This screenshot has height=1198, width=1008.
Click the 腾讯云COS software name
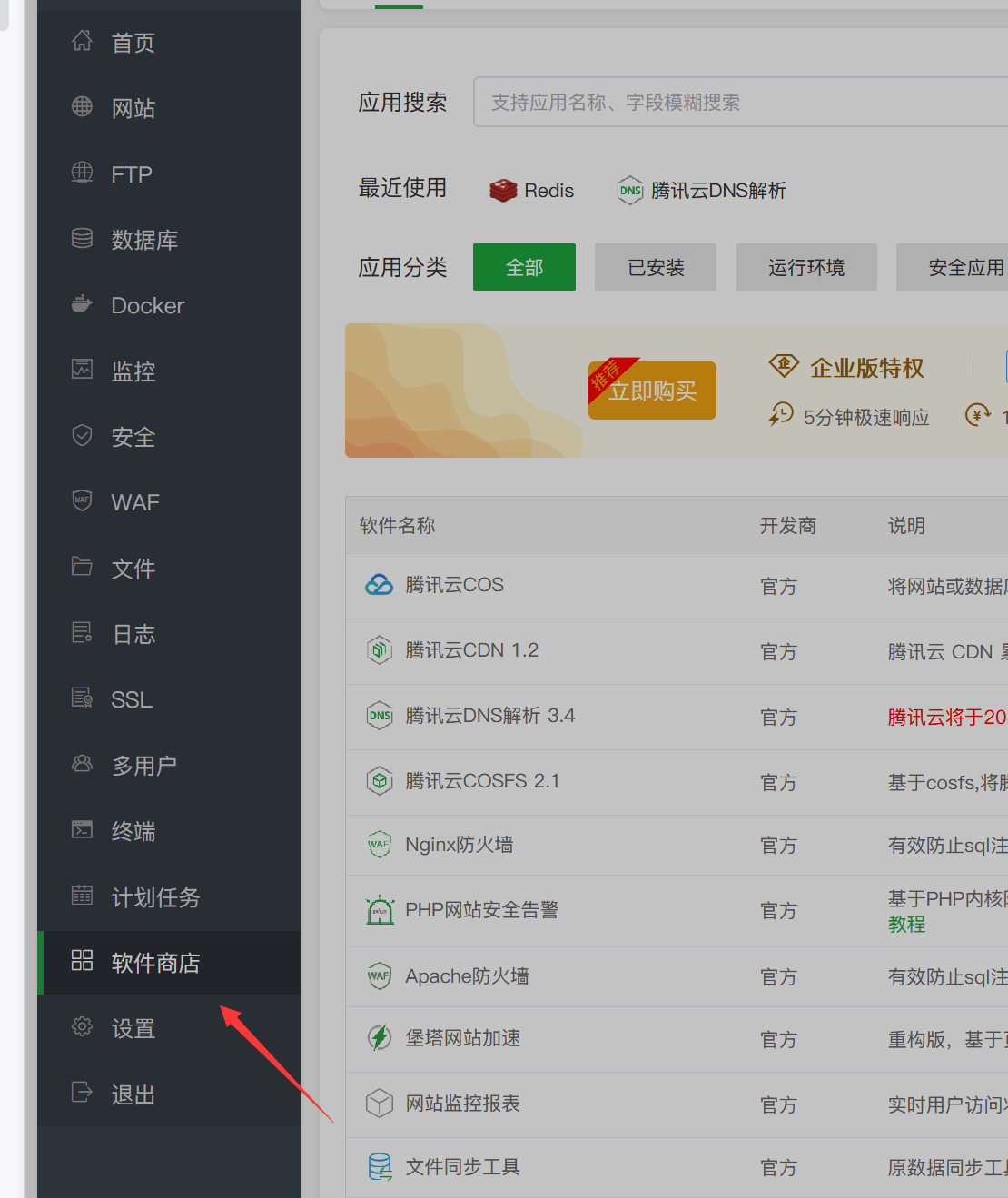(454, 585)
